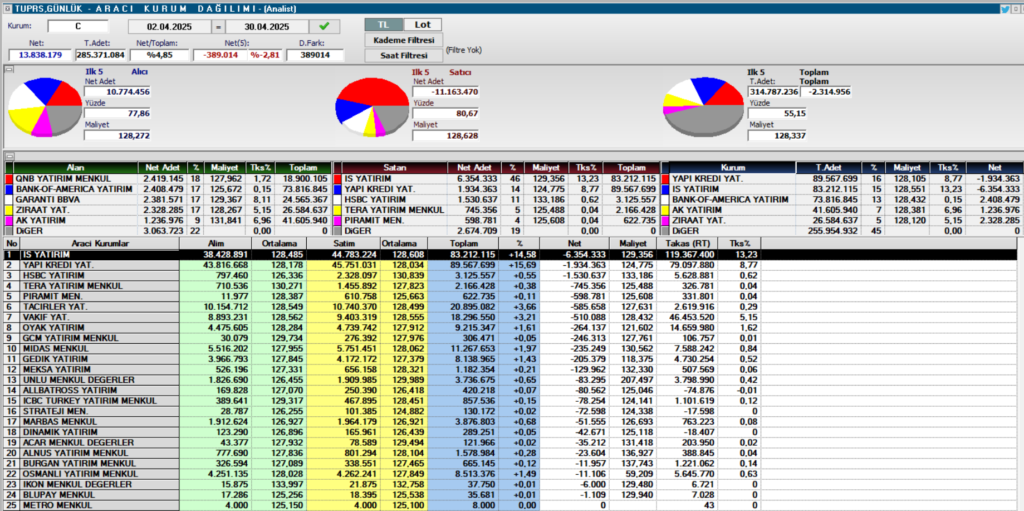Image resolution: width=1024 pixels, height=511 pixels.
Task: Select the IS YATIRIM row in main table
Action: (x=509, y=254)
